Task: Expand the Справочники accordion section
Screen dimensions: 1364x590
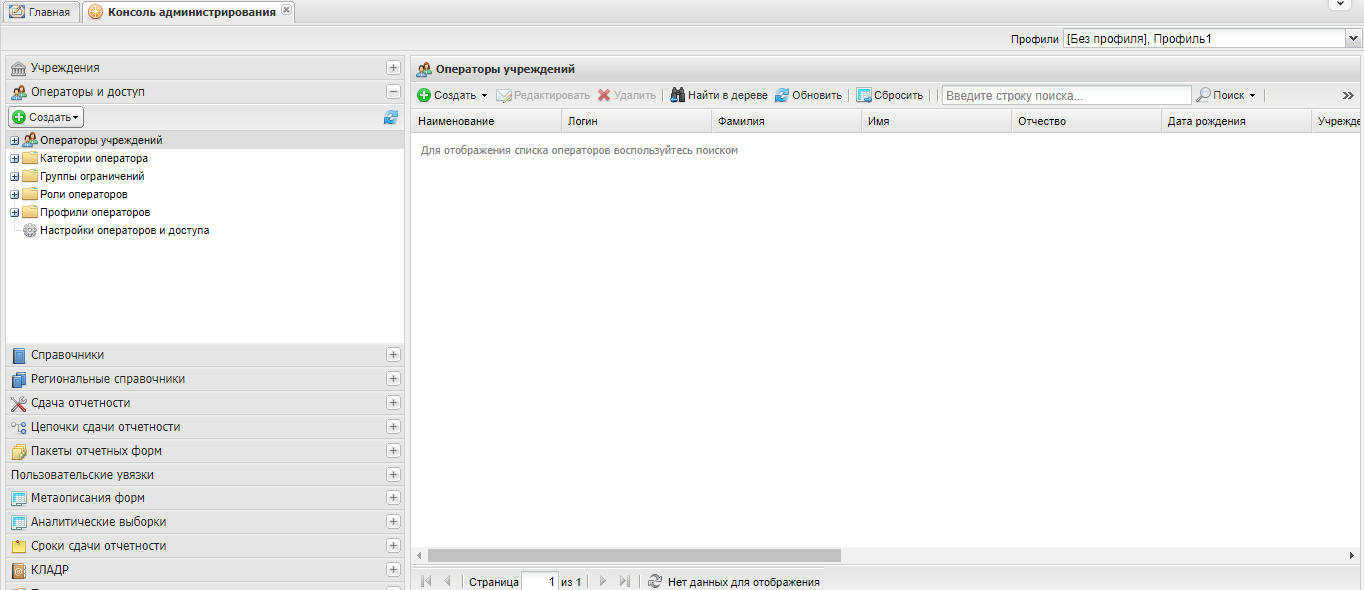Action: [393, 355]
